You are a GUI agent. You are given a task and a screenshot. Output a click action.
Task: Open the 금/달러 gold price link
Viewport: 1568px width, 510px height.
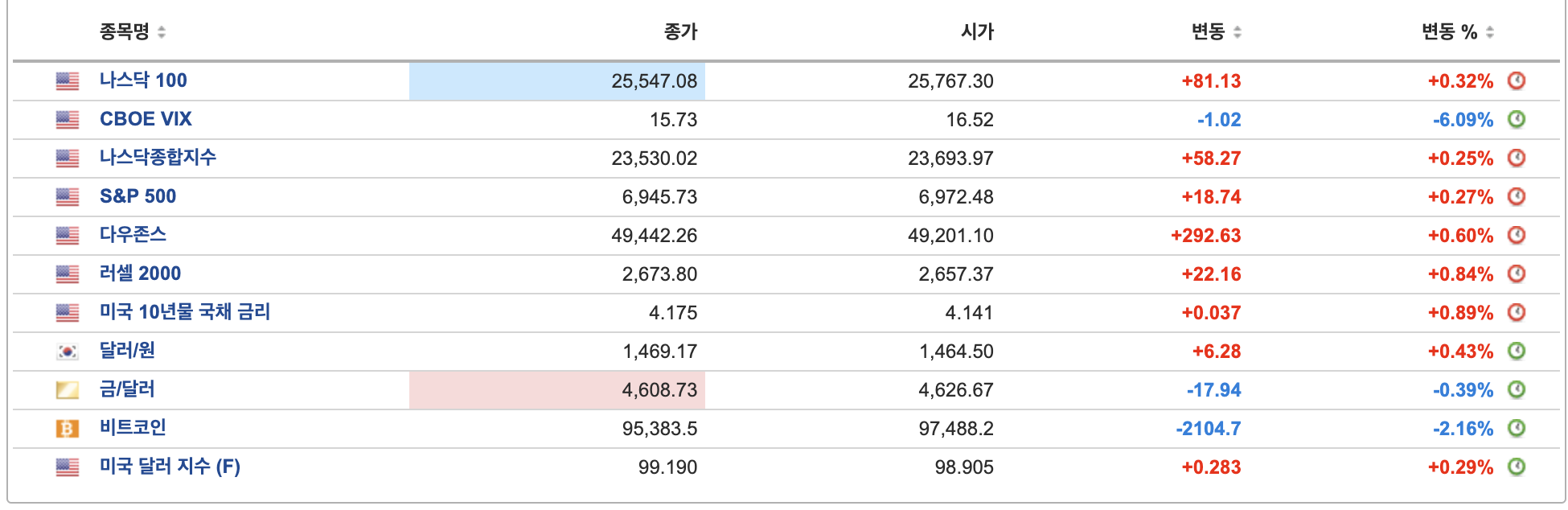click(127, 389)
